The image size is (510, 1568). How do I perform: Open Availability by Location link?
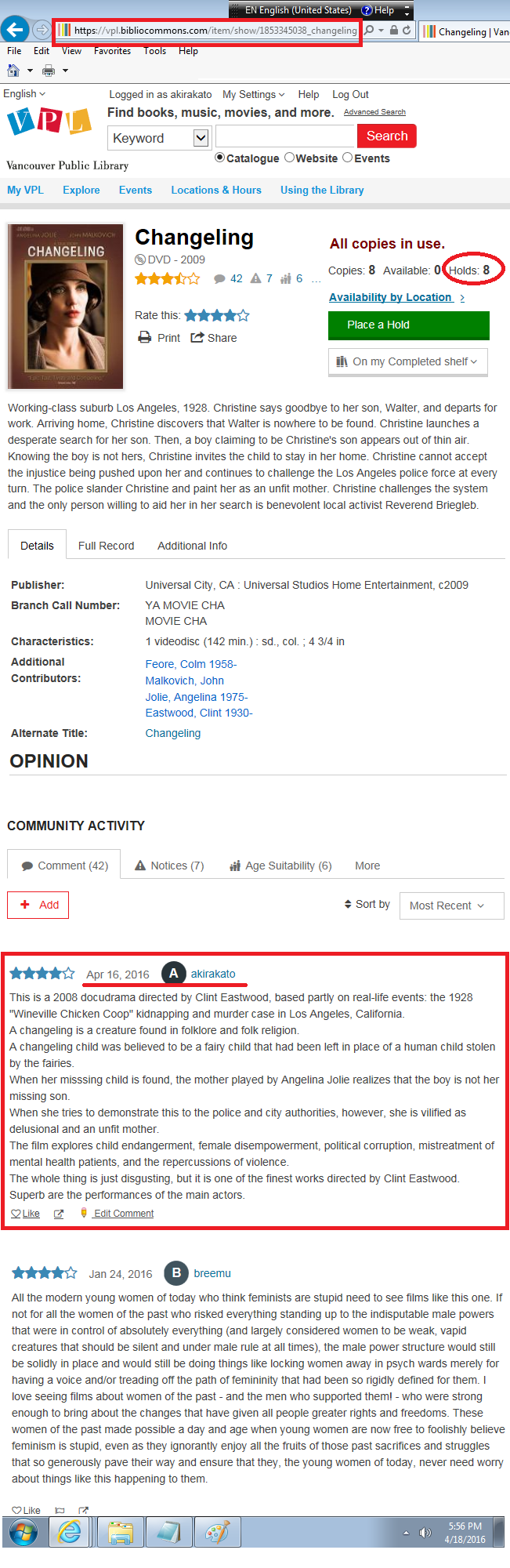point(396,297)
